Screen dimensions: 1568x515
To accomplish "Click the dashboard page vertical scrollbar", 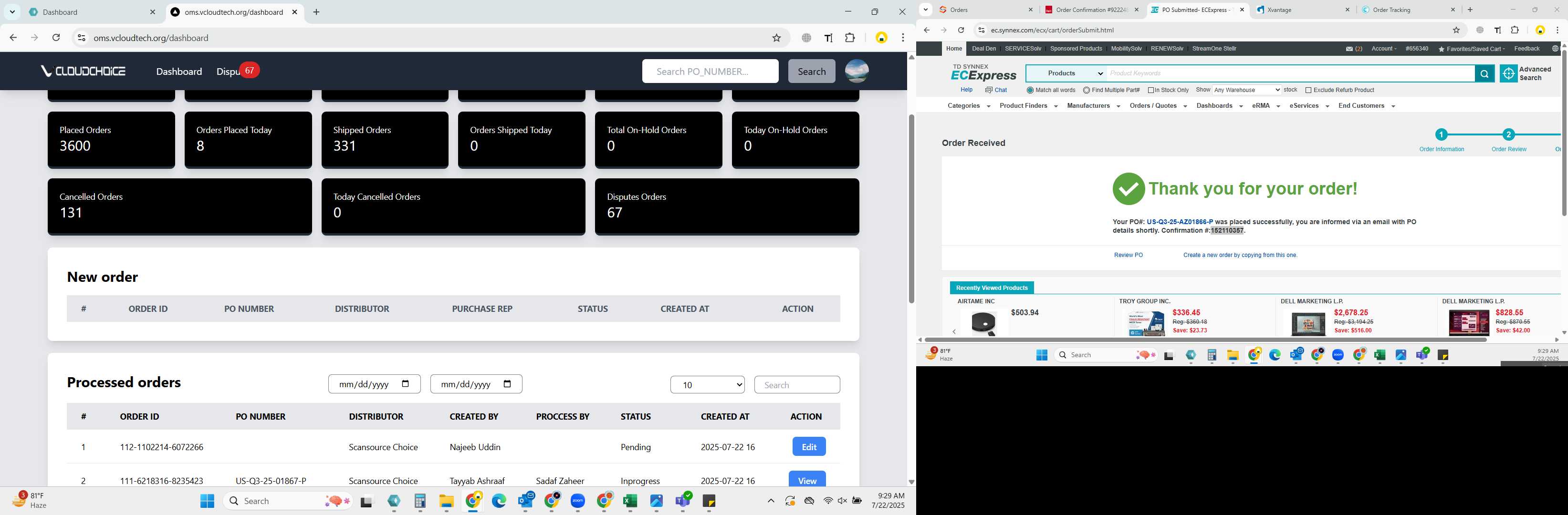I will click(x=911, y=208).
